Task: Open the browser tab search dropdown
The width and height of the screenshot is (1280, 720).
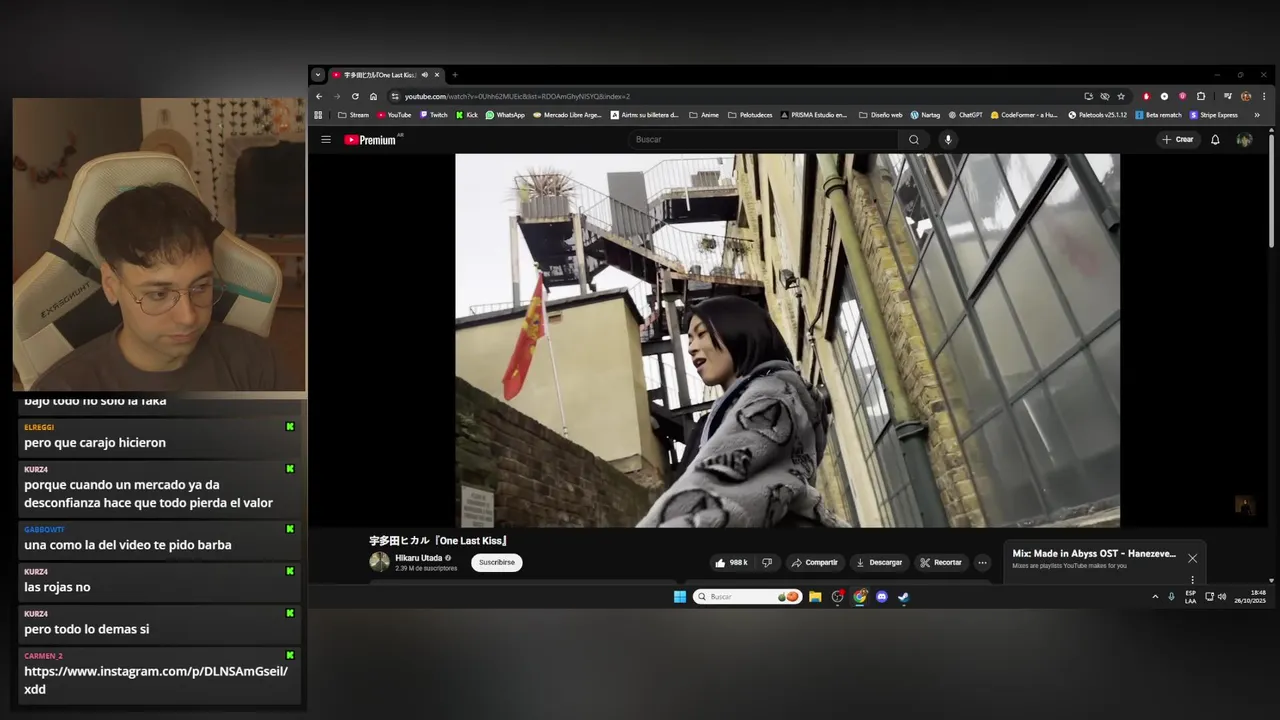Action: pyautogui.click(x=318, y=75)
